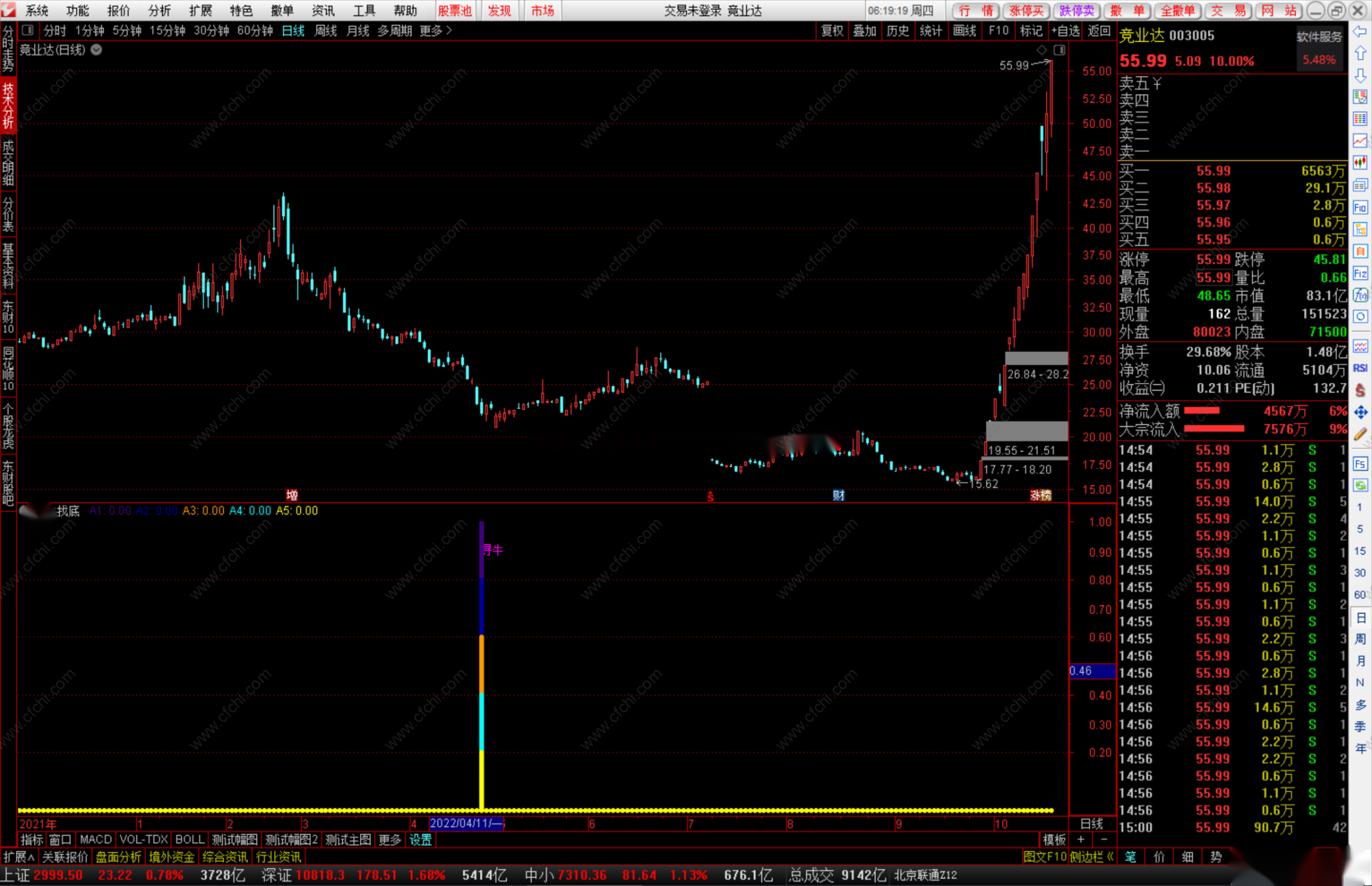Viewport: 1372px width, 886px height.
Task: Toggle the small panel icon at chart top-right
Action: 1060,50
